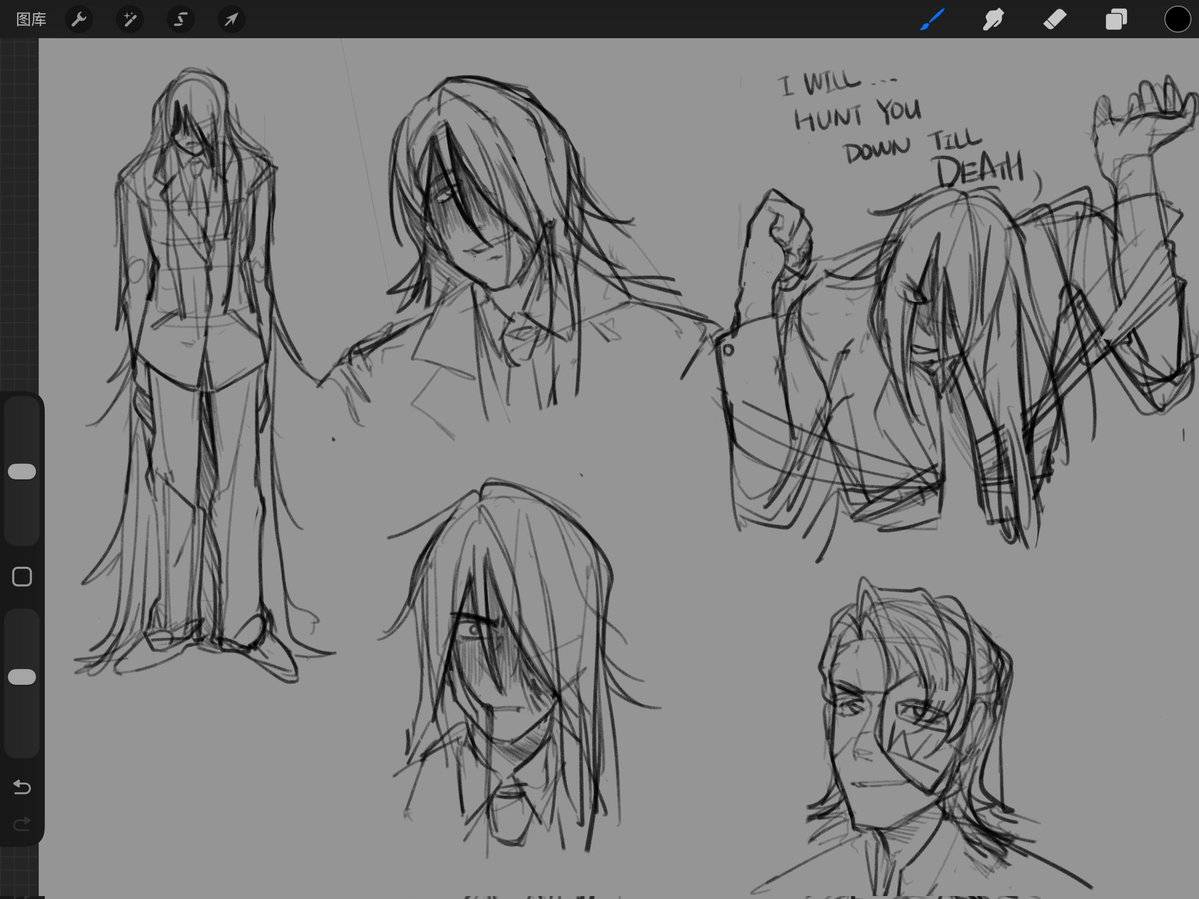Select the Transform arrow tool
Image resolution: width=1199 pixels, height=899 pixels.
[x=231, y=19]
